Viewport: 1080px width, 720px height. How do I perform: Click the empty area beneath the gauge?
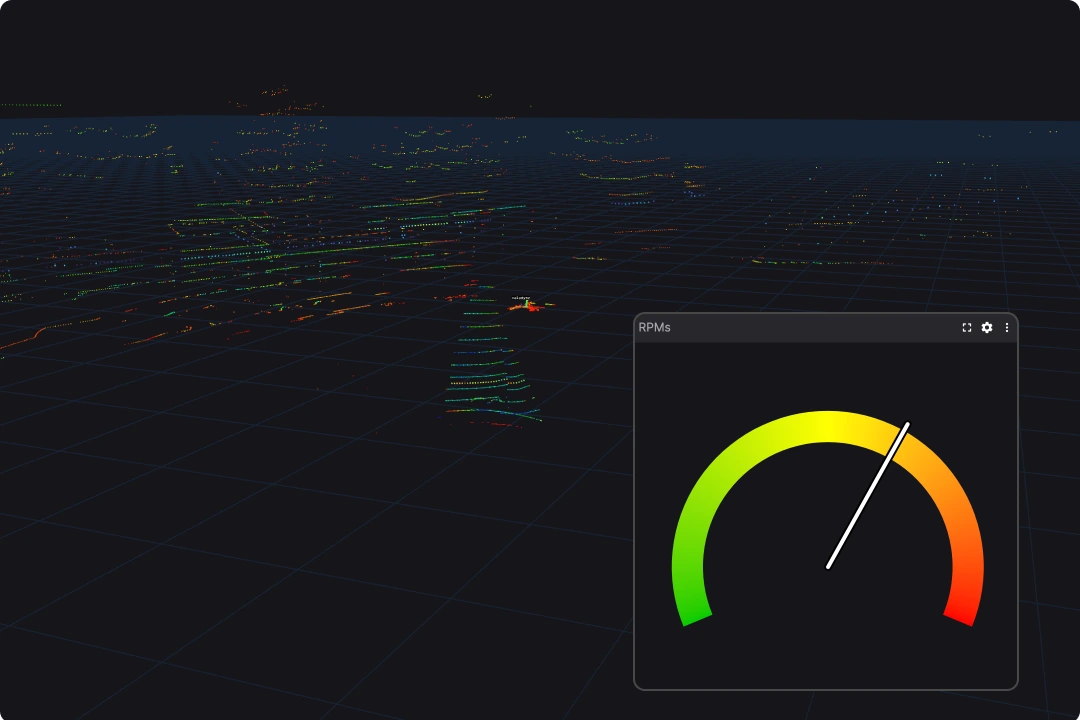[826, 655]
